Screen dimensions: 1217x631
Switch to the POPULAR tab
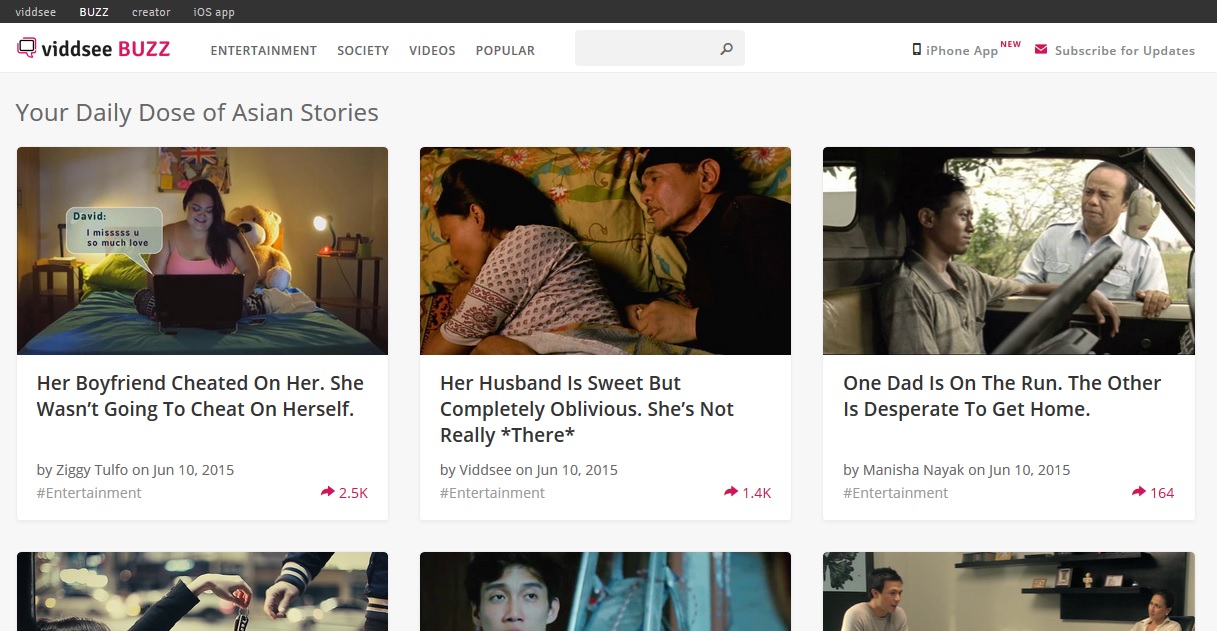pos(505,50)
